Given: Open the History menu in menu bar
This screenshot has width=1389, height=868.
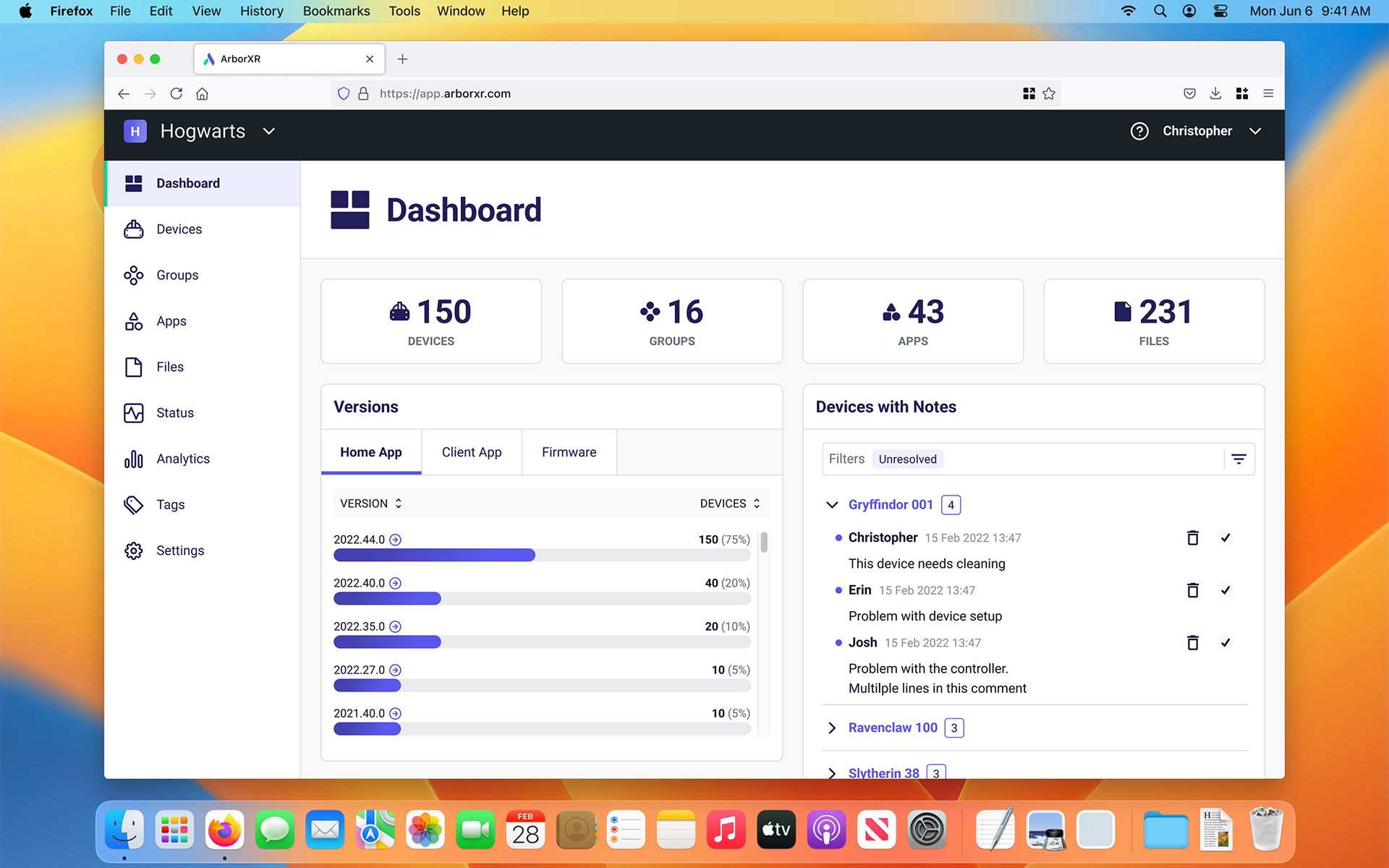Looking at the screenshot, I should (x=262, y=11).
